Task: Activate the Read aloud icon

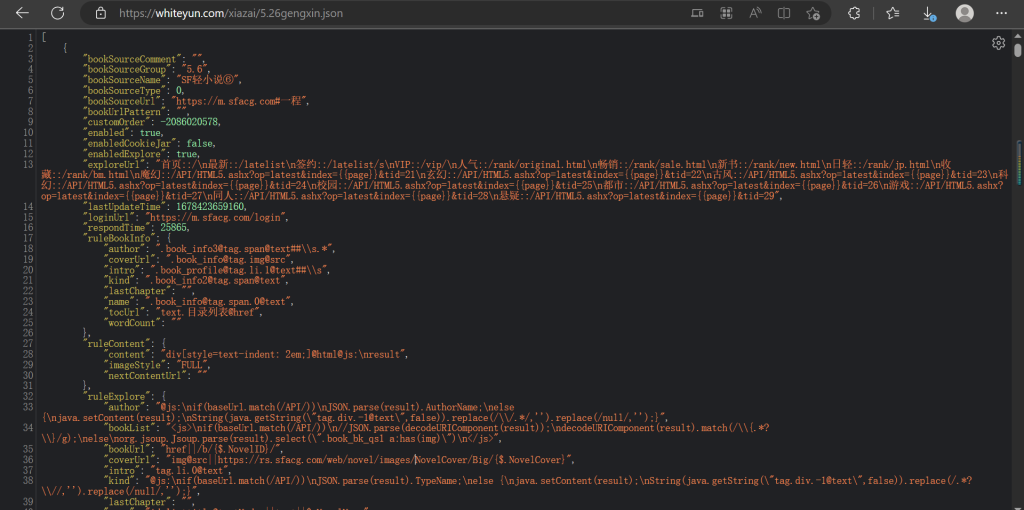Action: [755, 13]
